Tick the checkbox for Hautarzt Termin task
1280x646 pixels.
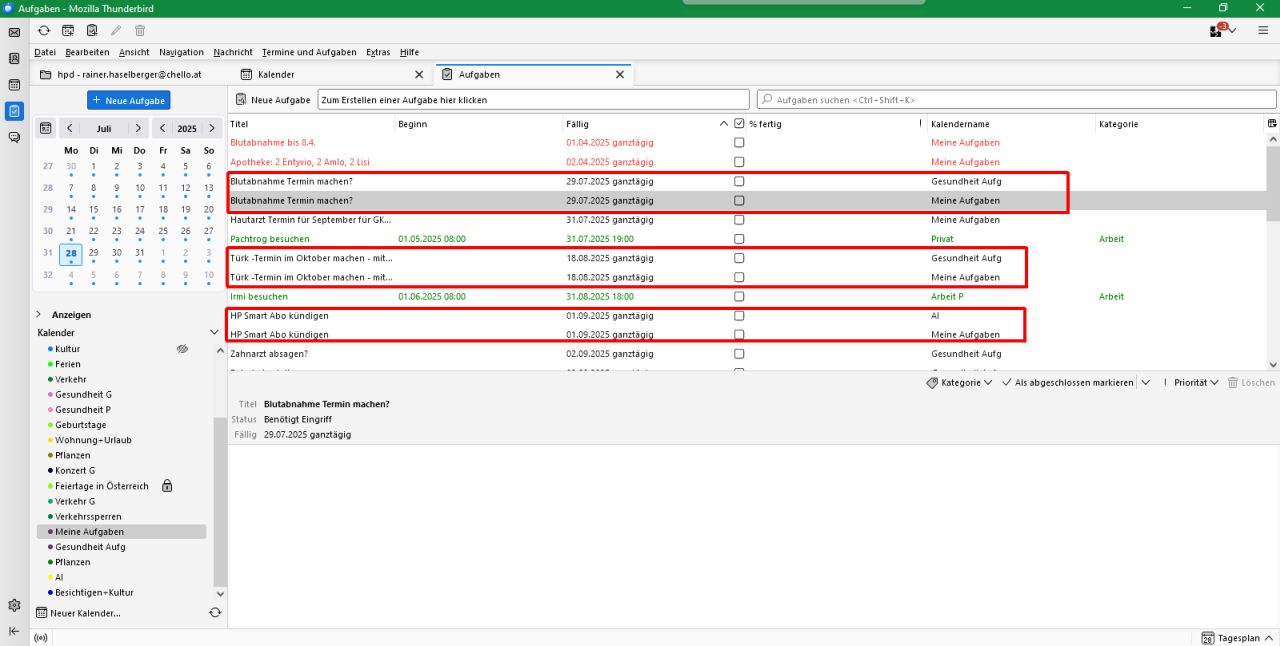(739, 220)
